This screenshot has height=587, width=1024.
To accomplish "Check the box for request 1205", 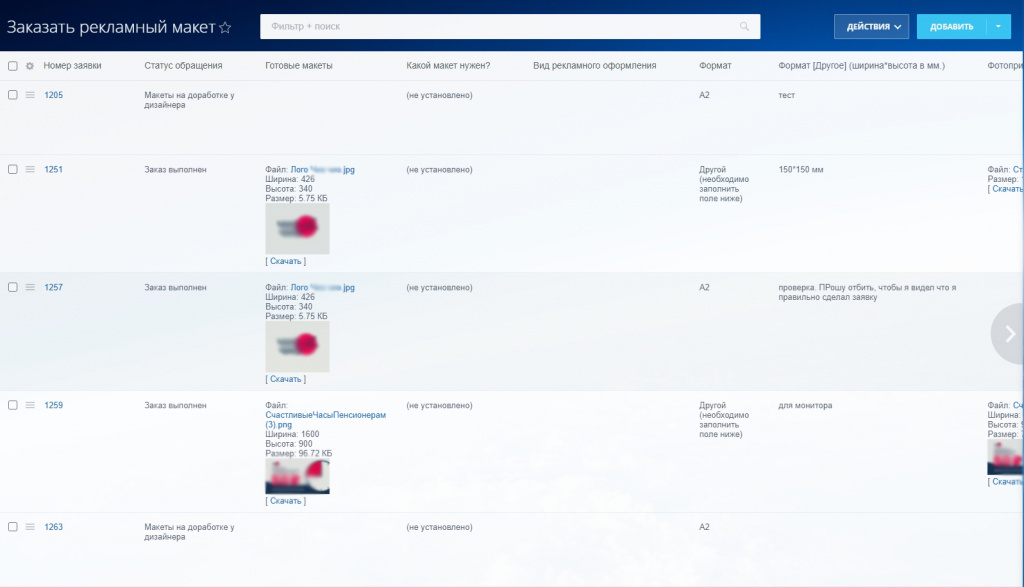I will click(x=12, y=95).
